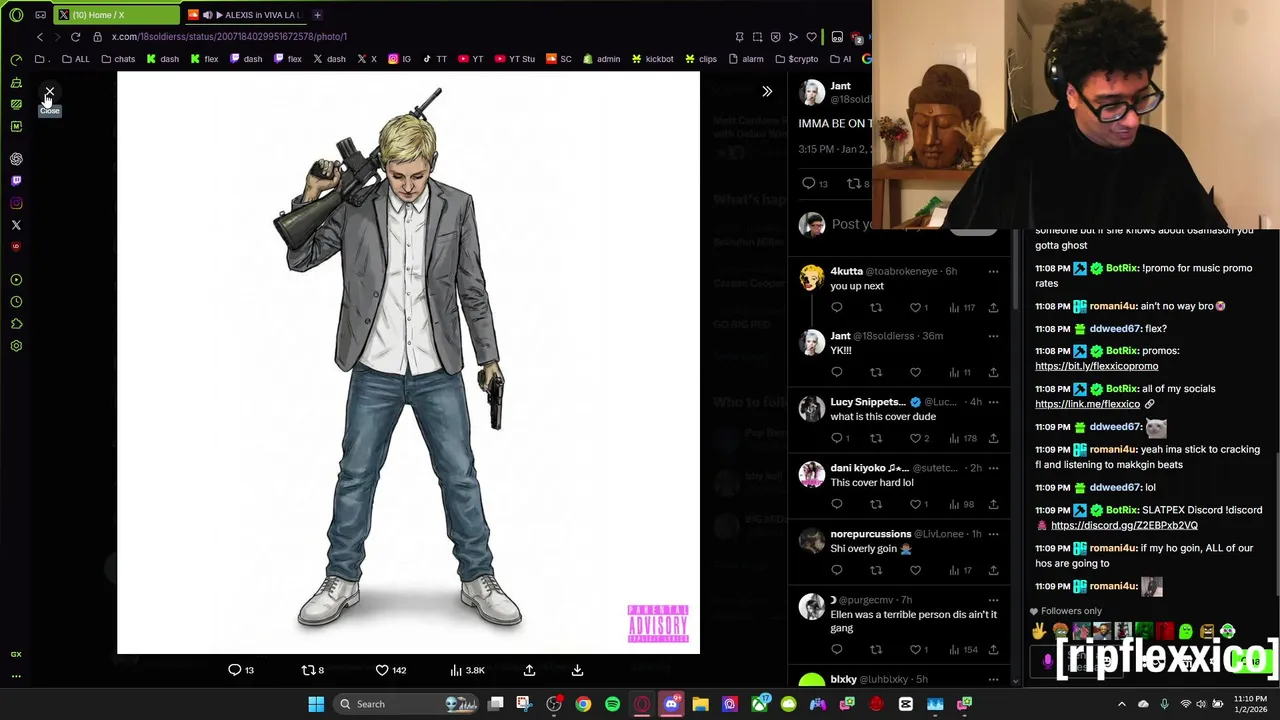Open more options on Lucy Snippets reply
Viewport: 1280px width, 720px height.
tap(993, 402)
